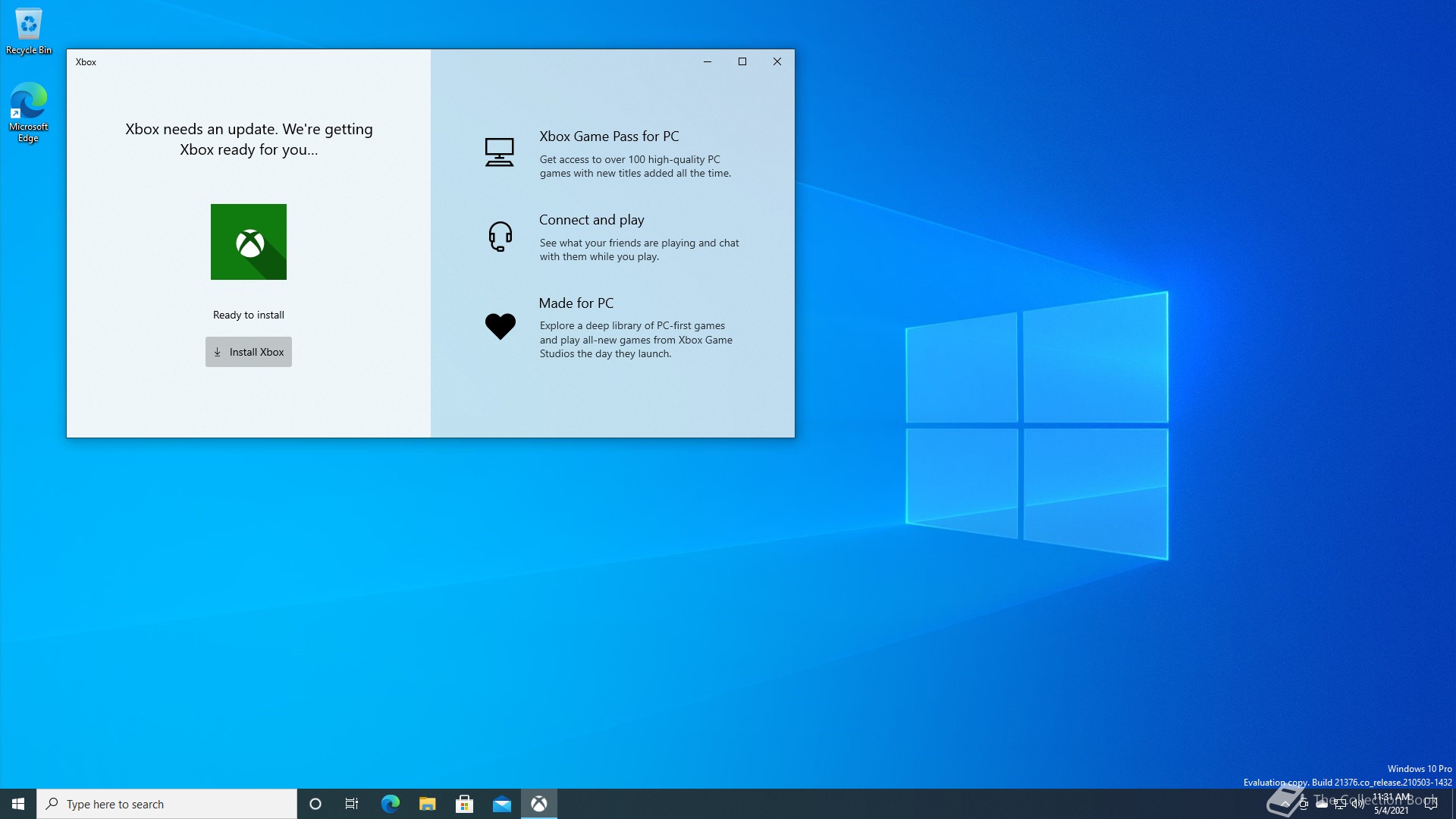Screen dimensions: 1456x819
Task: Click the Ready to install status text
Action: click(x=249, y=315)
